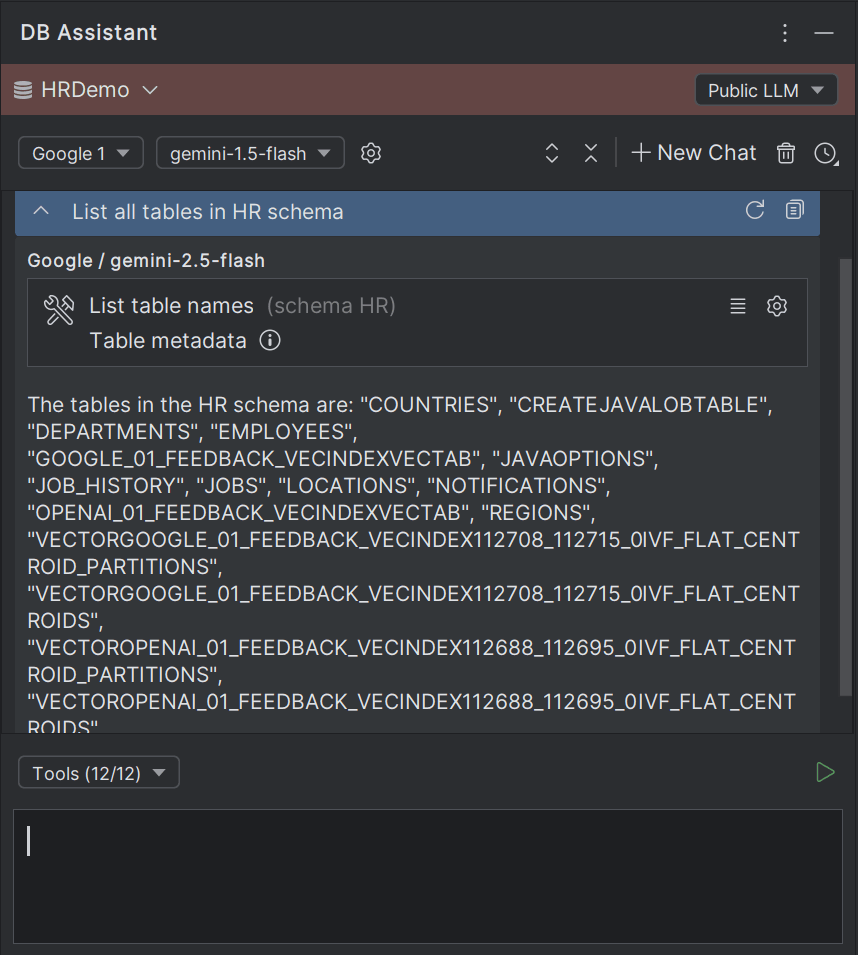Click the List all tables in HR schema text
The image size is (858, 955).
(208, 212)
